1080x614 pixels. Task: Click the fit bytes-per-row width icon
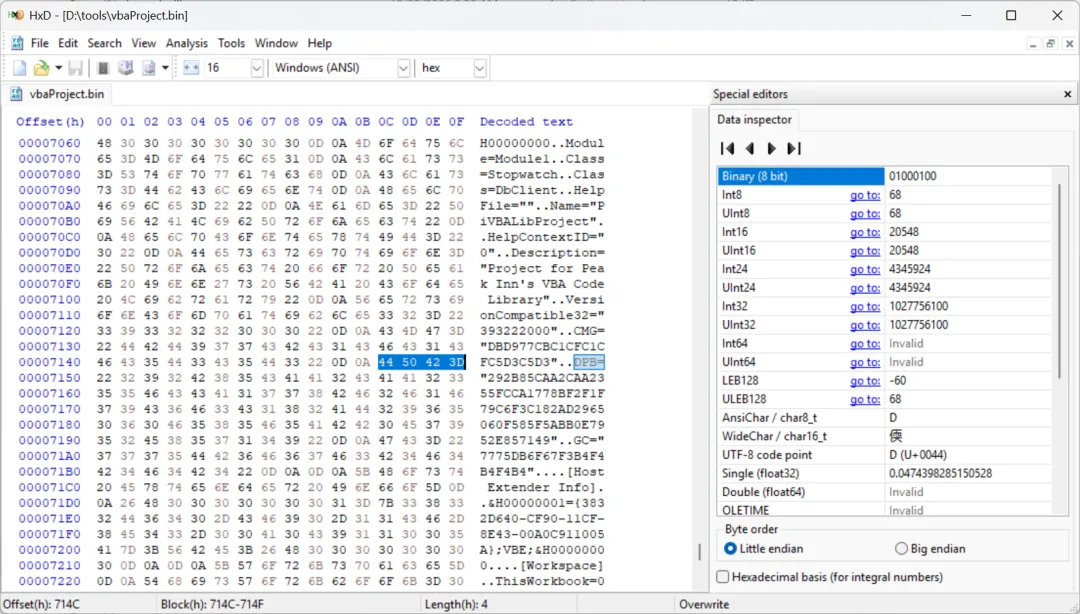tap(191, 68)
